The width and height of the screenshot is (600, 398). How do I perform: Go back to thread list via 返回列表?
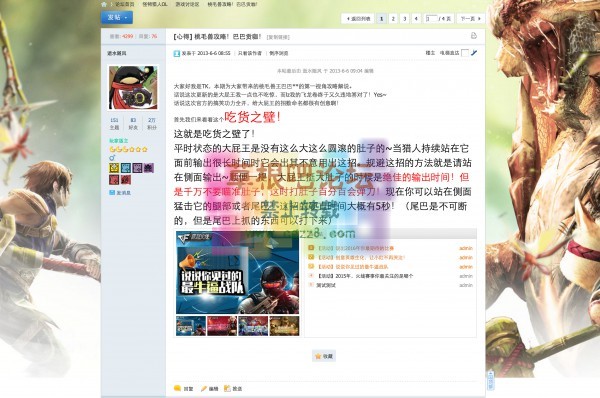[x=358, y=18]
